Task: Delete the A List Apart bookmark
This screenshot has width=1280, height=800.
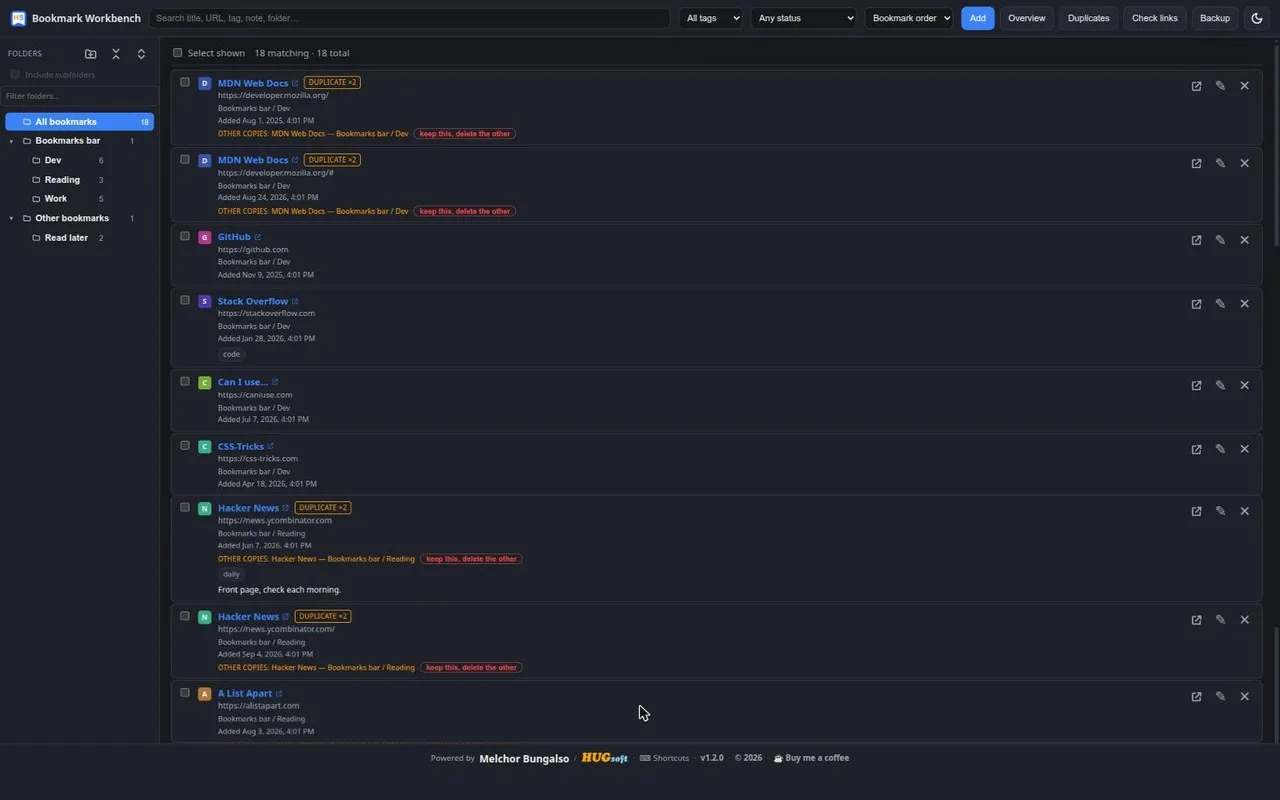Action: tap(1244, 696)
